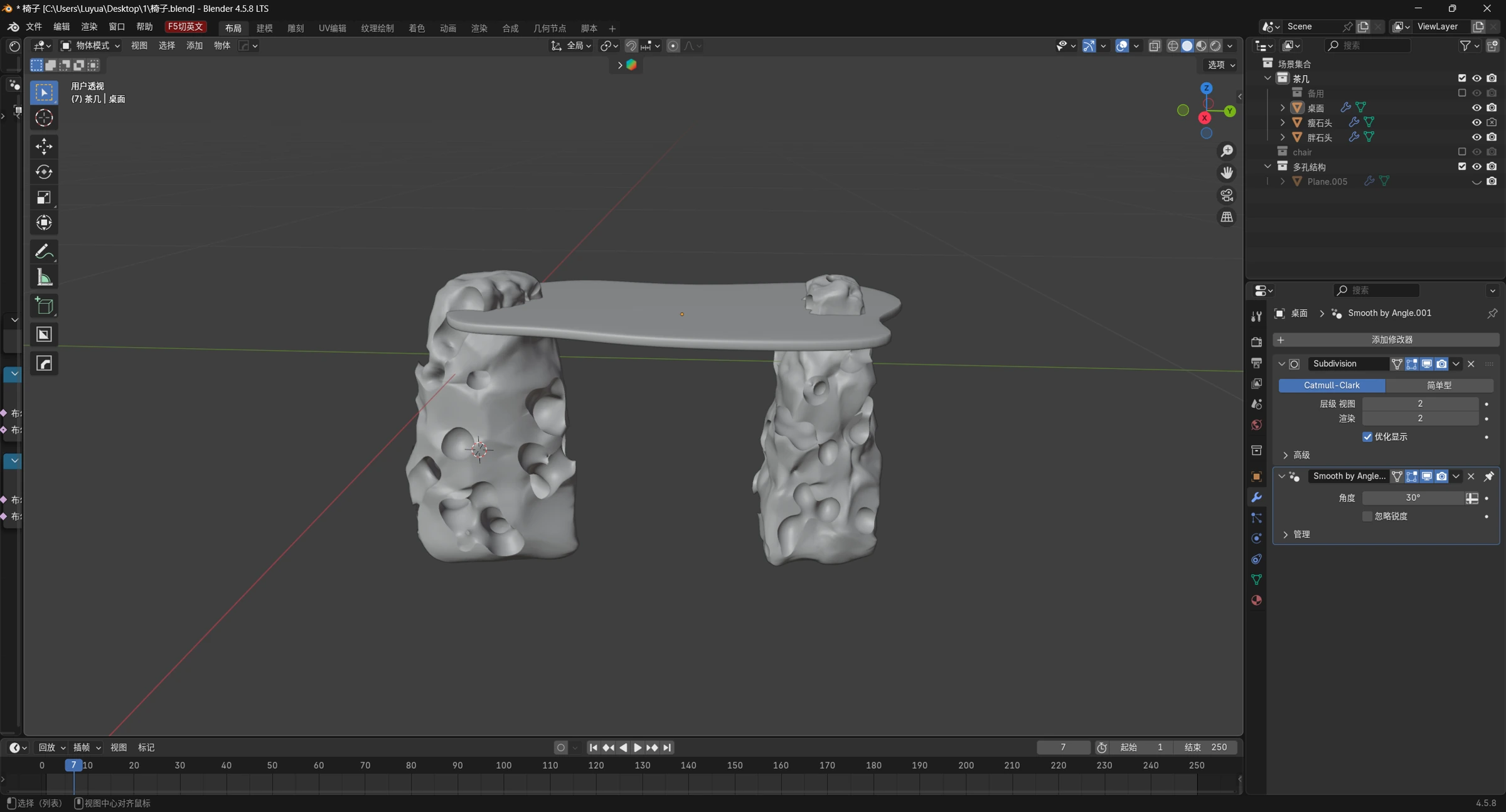Switch to the UV编辑 workspace tab
Screen dimensions: 1506x812
pyautogui.click(x=332, y=28)
